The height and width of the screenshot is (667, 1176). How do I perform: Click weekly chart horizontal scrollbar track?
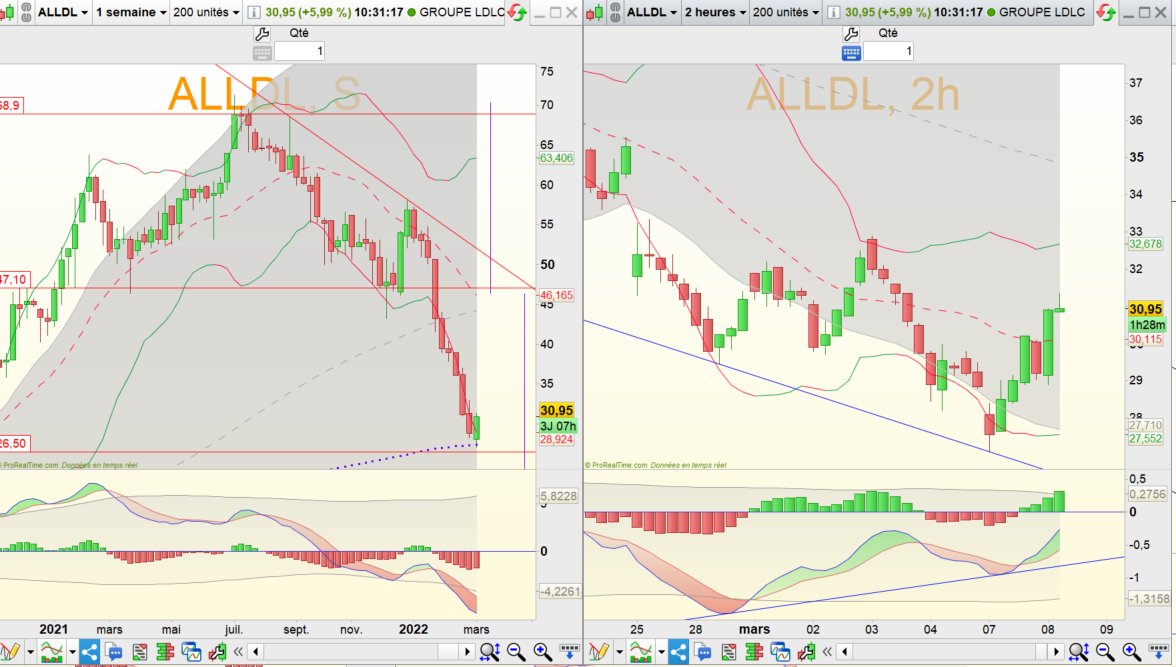coord(360,651)
